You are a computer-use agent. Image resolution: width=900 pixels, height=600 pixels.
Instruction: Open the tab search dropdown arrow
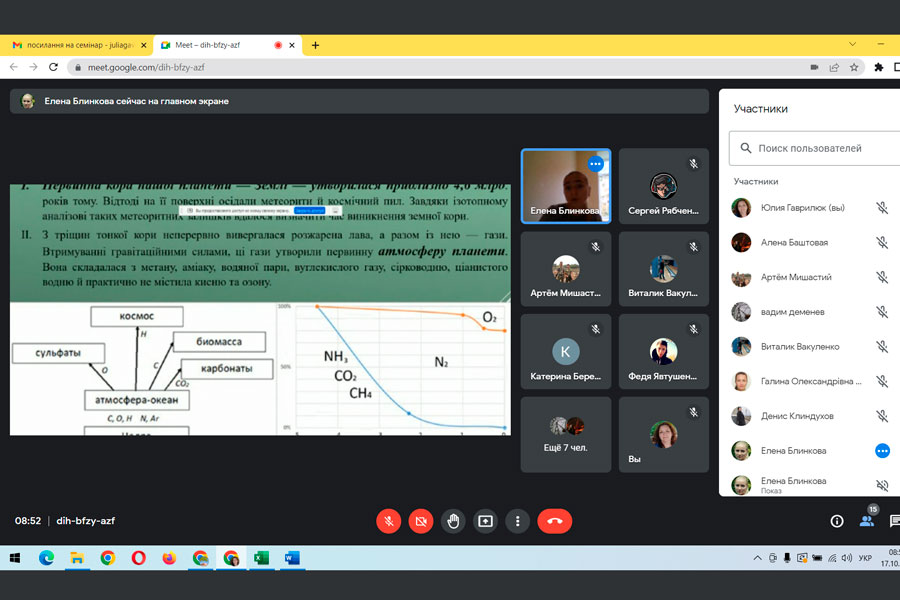click(852, 44)
